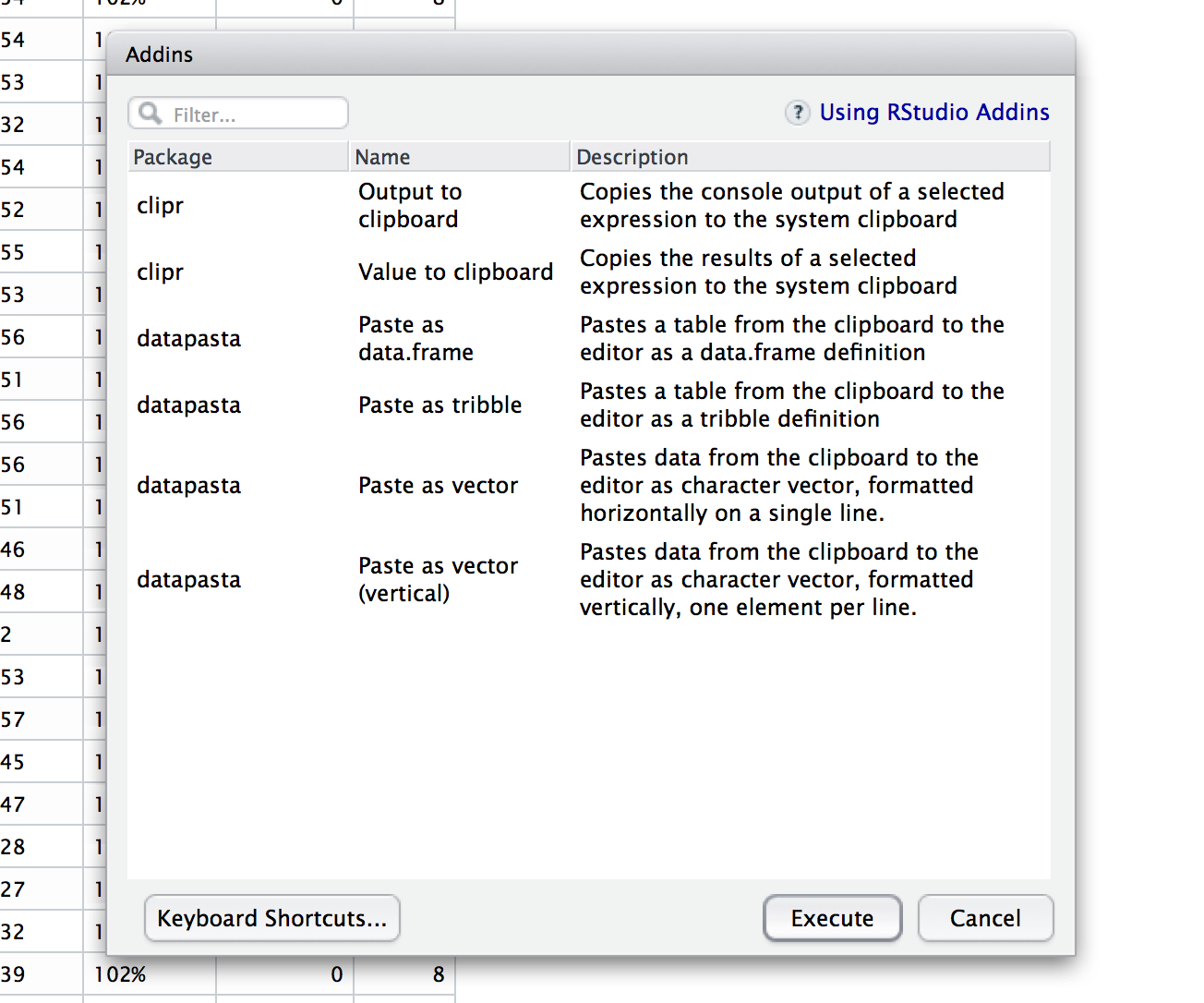Execute the selected addin

832,918
